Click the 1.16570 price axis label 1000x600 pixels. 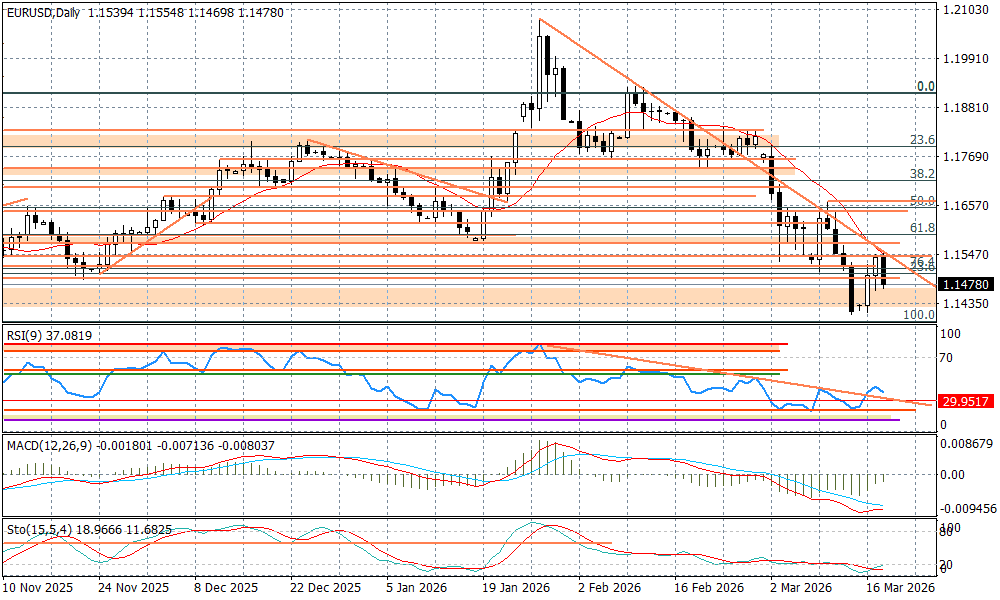tap(967, 206)
